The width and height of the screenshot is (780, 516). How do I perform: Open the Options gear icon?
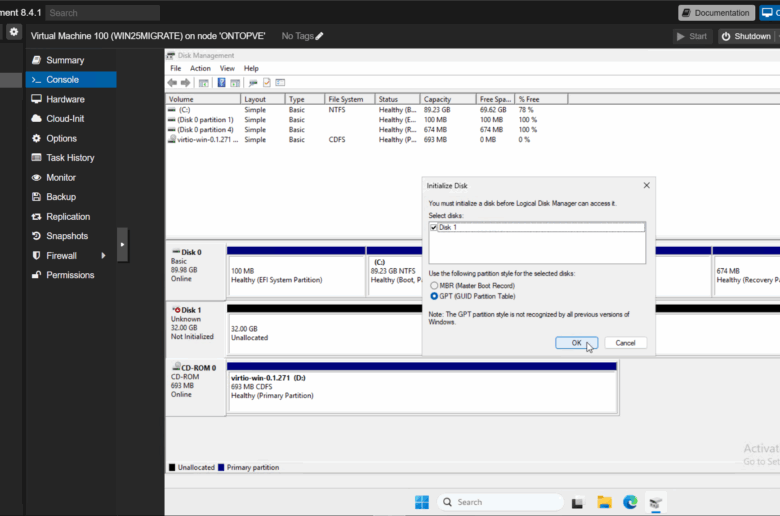click(x=36, y=138)
